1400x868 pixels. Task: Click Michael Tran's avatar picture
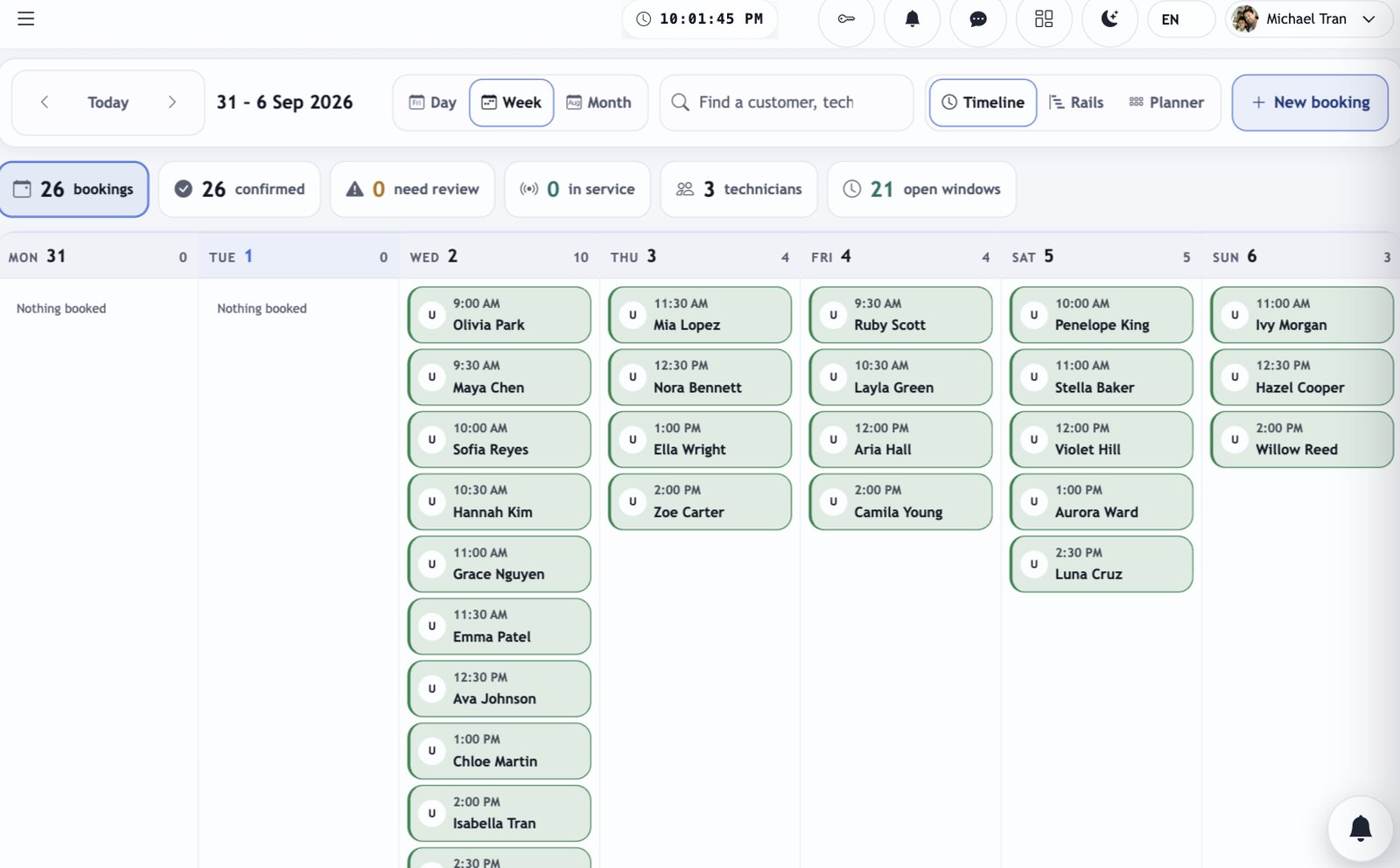[x=1244, y=19]
